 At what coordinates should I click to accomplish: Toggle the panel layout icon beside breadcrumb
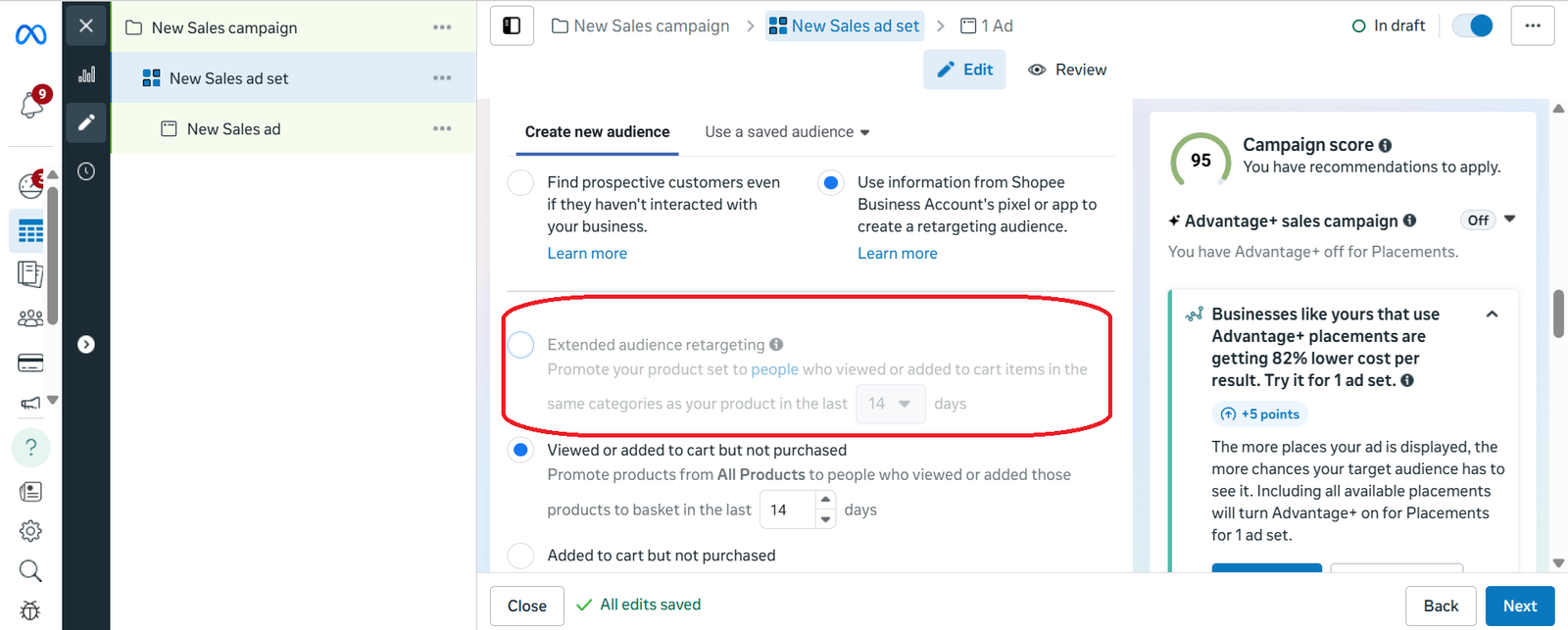click(x=512, y=25)
